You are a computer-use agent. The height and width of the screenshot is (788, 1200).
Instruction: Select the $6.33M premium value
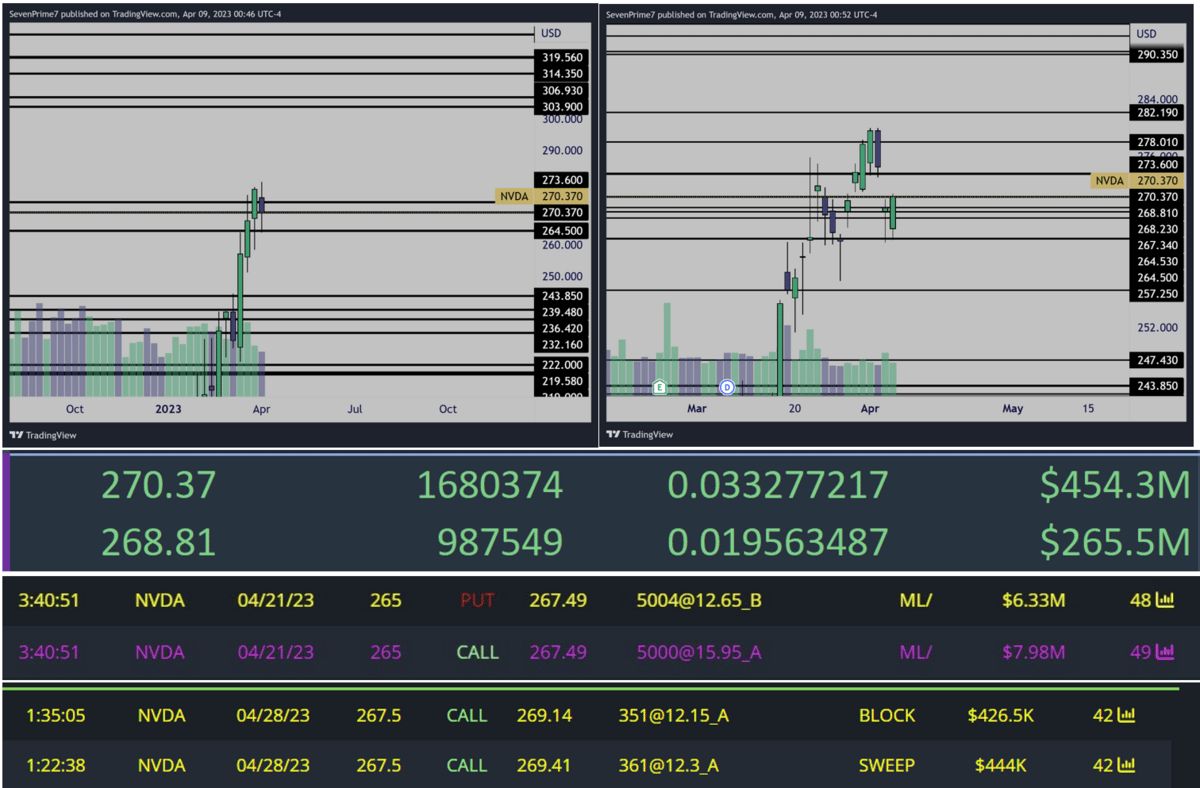(1034, 601)
